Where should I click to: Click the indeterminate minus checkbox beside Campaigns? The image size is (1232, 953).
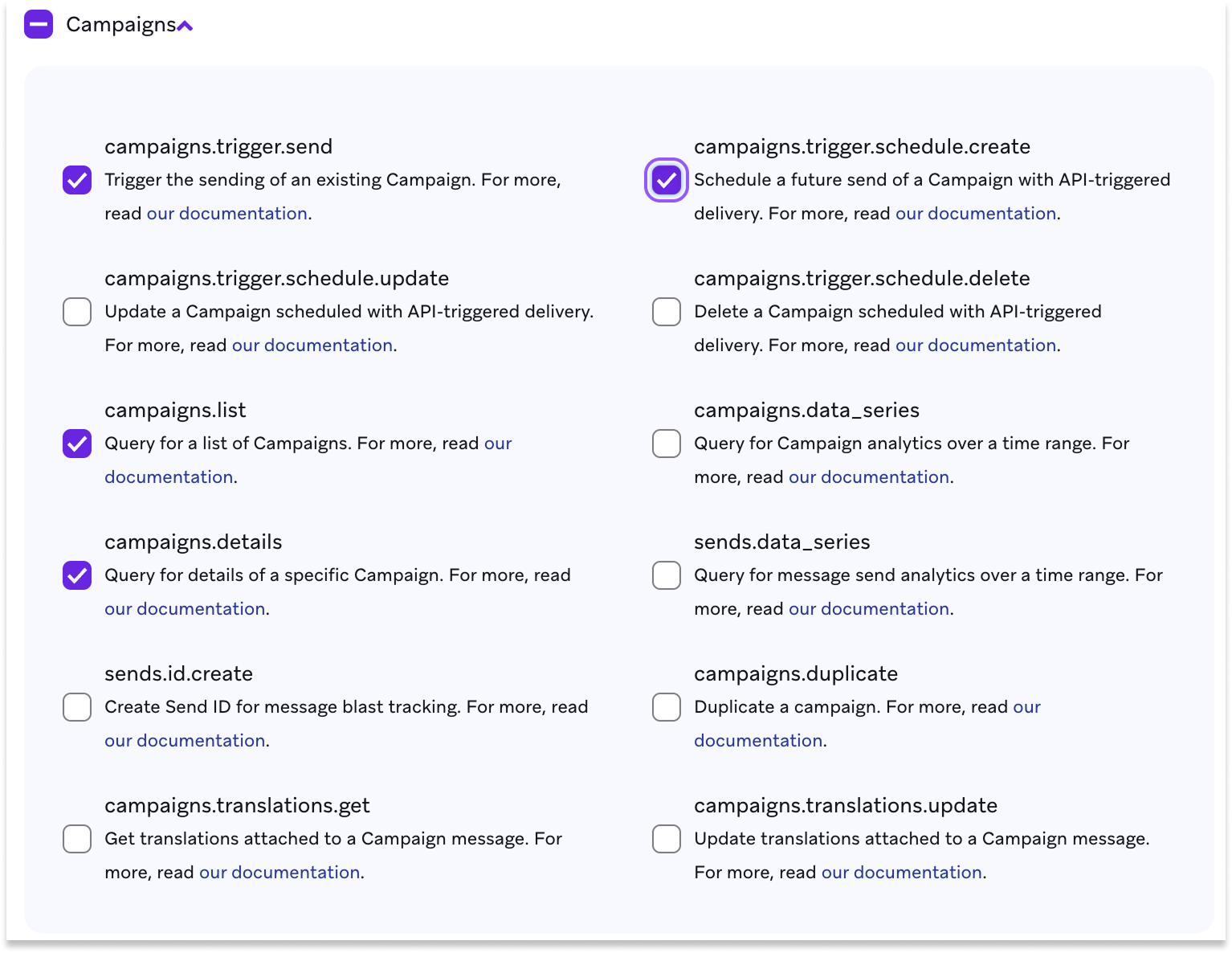point(38,26)
